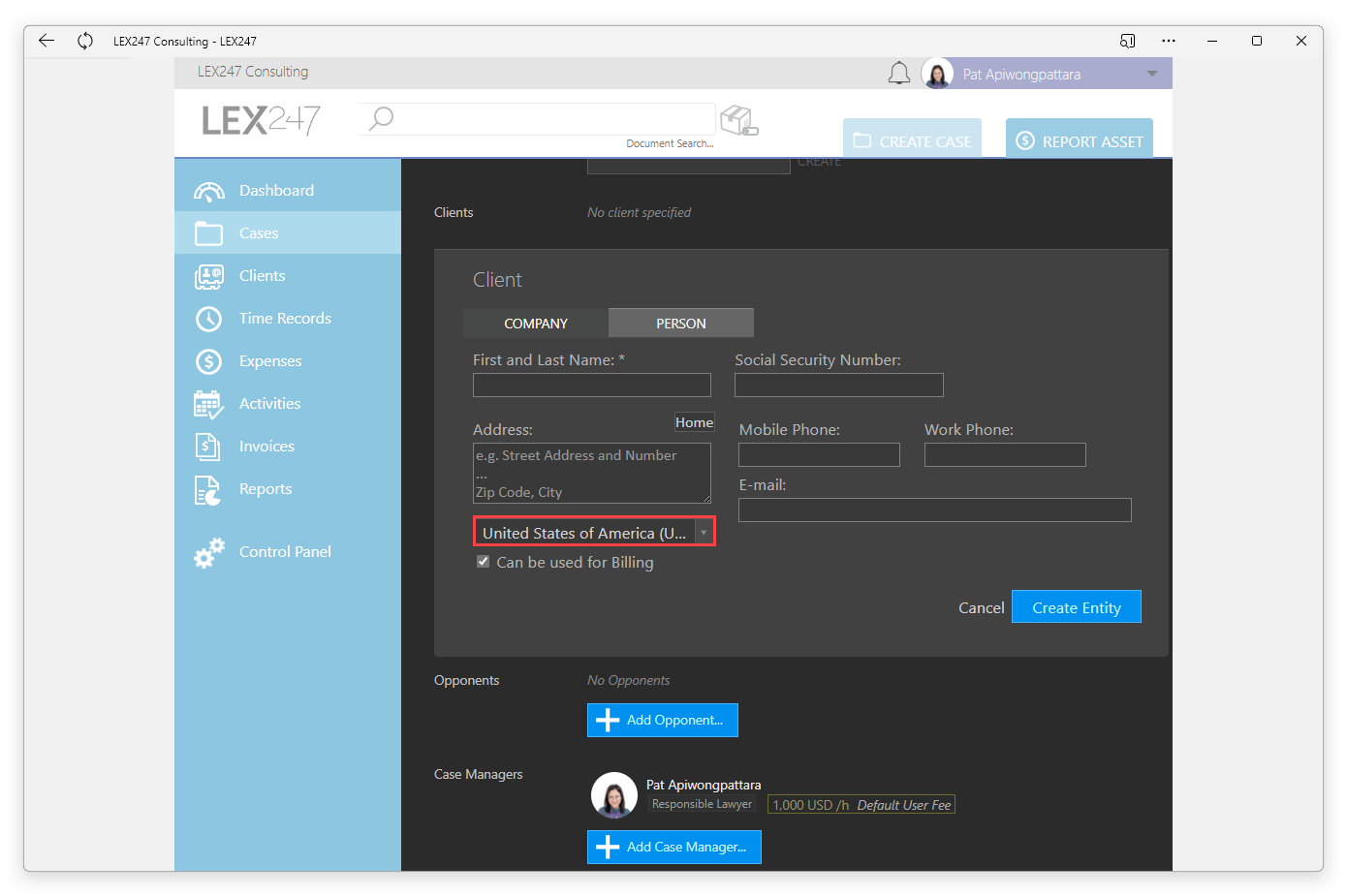Switch to the PERSON tab
Viewport: 1347px width, 896px height.
tap(681, 324)
